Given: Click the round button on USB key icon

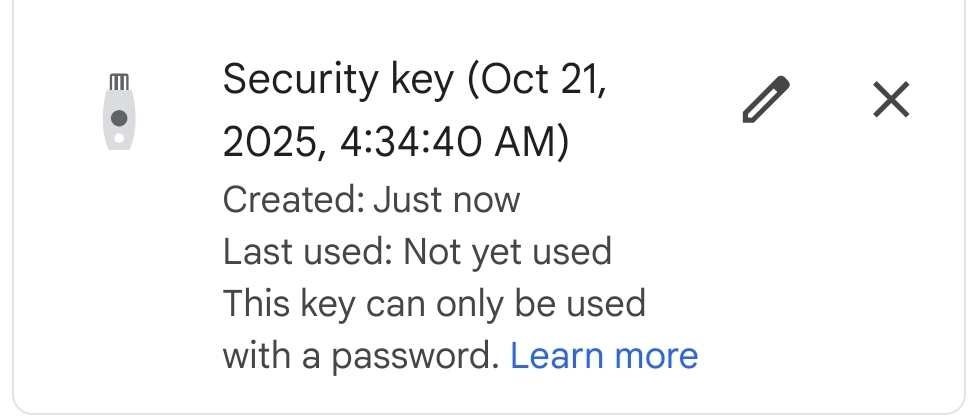Looking at the screenshot, I should pyautogui.click(x=119, y=118).
